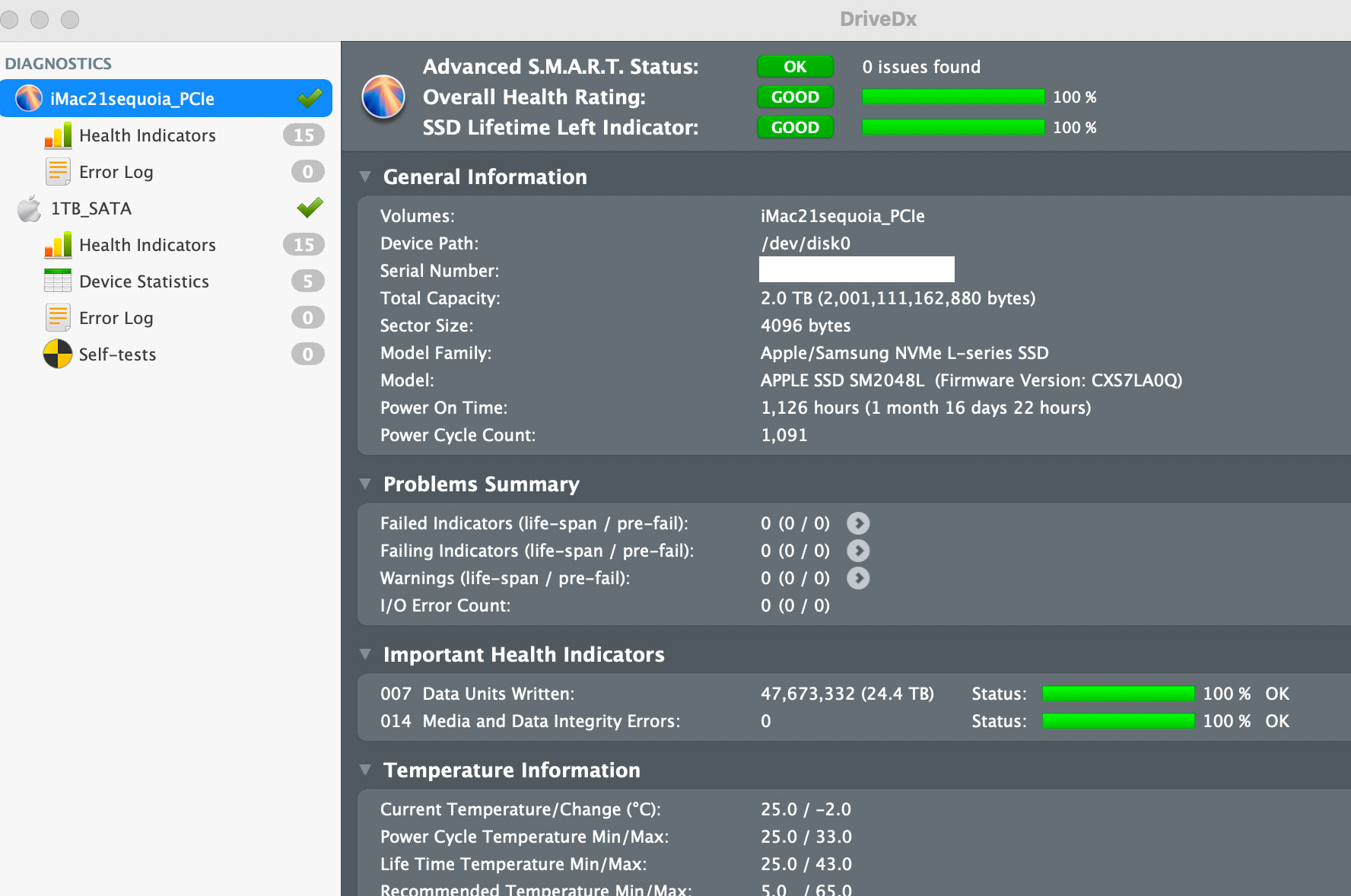Click '014 Media and Data Integrity Errors:' label
The image size is (1351, 896).
coord(530,721)
